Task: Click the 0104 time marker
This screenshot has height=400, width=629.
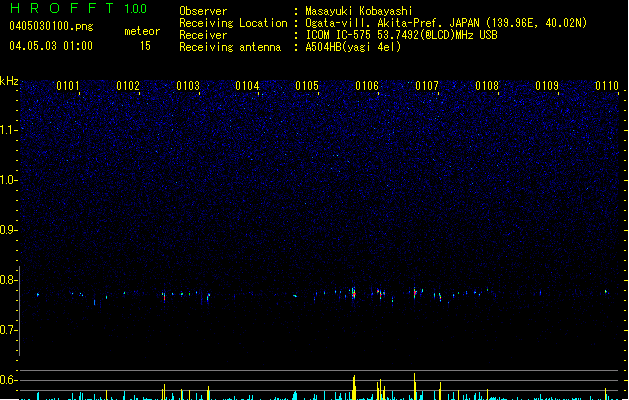Action: [x=247, y=86]
